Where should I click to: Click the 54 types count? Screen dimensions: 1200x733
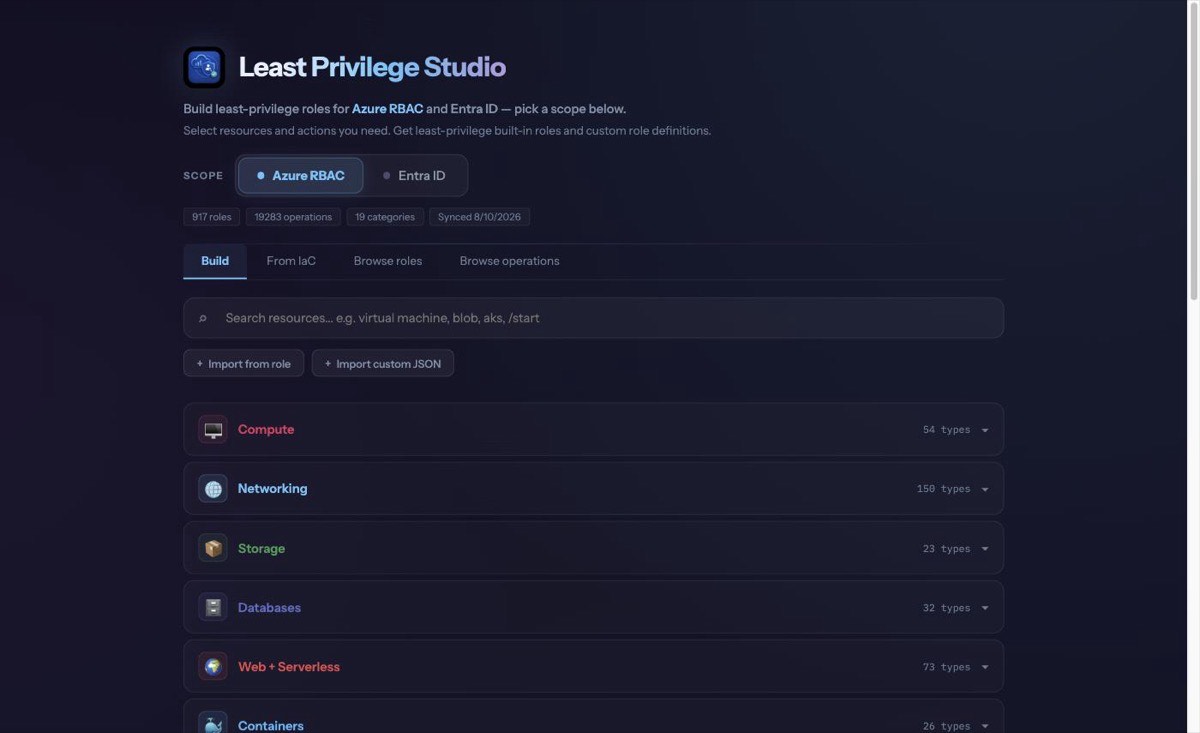[946, 430]
